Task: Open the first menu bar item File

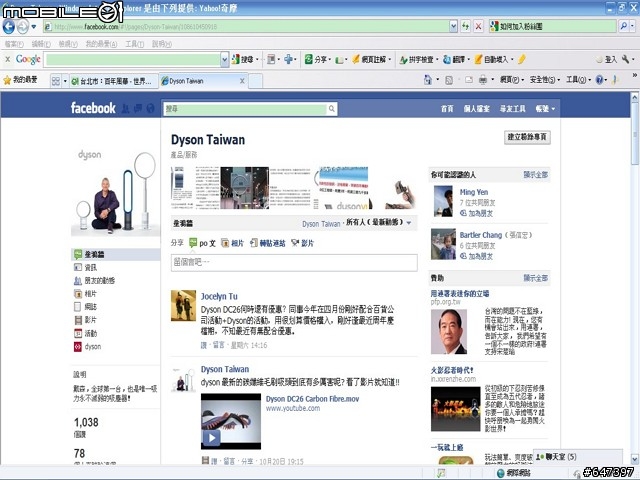Action: tap(14, 44)
